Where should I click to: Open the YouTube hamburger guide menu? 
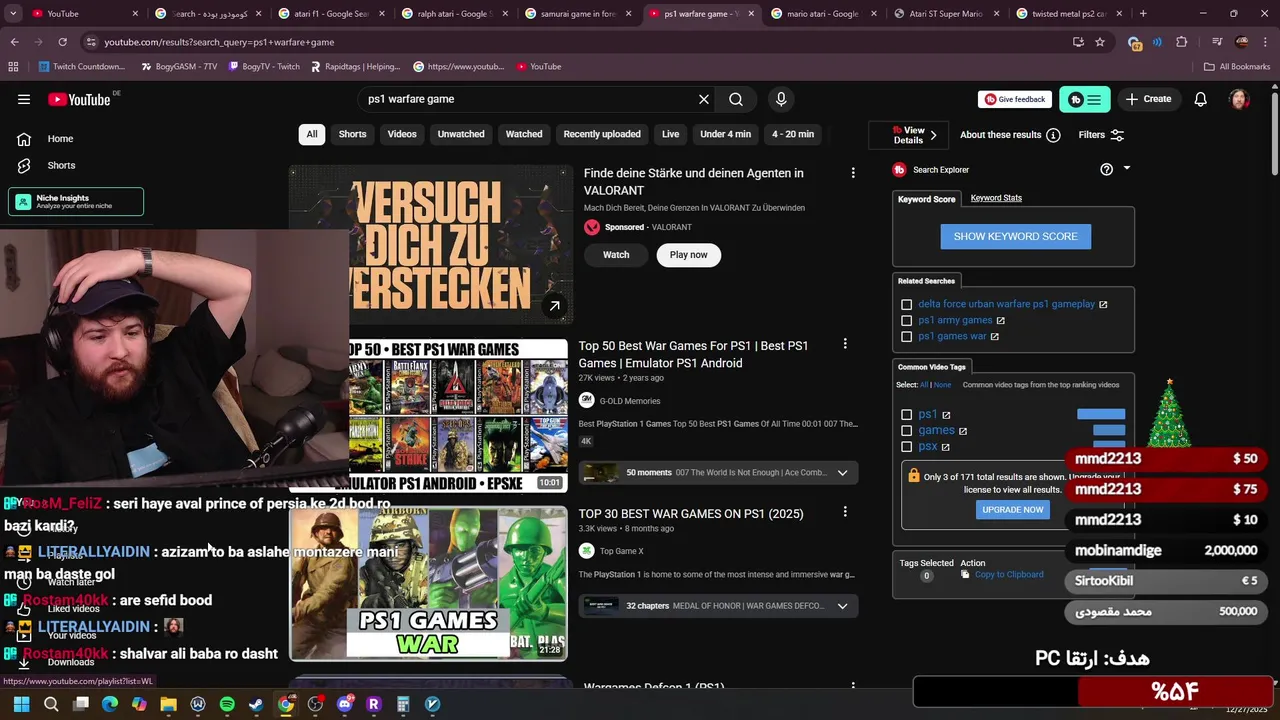pos(24,99)
